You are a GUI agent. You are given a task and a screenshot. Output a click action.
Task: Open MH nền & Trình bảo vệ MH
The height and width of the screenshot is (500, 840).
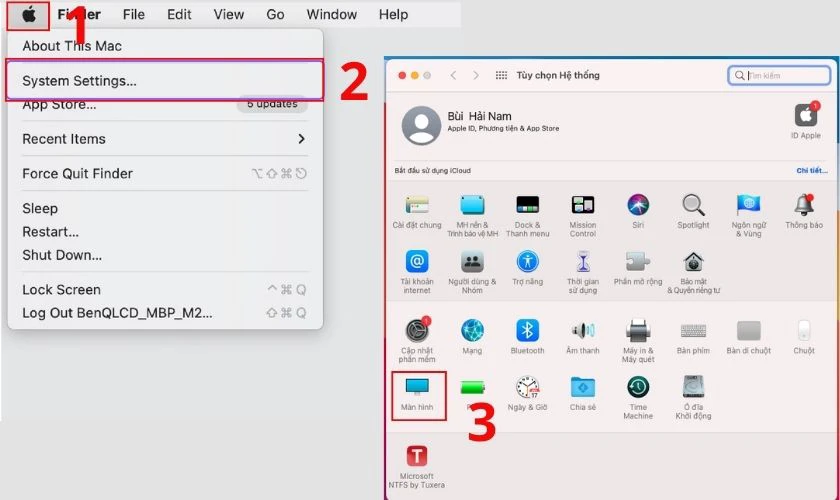pyautogui.click(x=472, y=205)
